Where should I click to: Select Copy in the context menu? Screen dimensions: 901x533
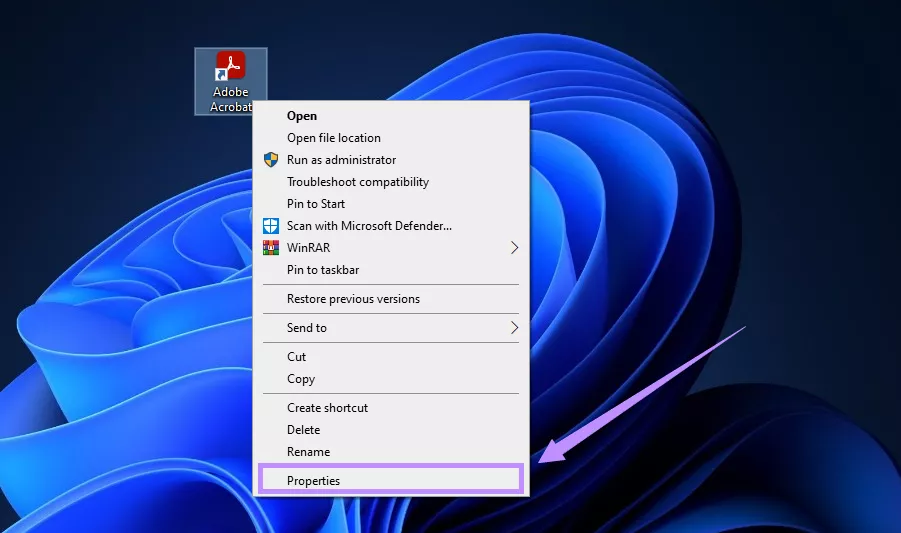click(301, 379)
